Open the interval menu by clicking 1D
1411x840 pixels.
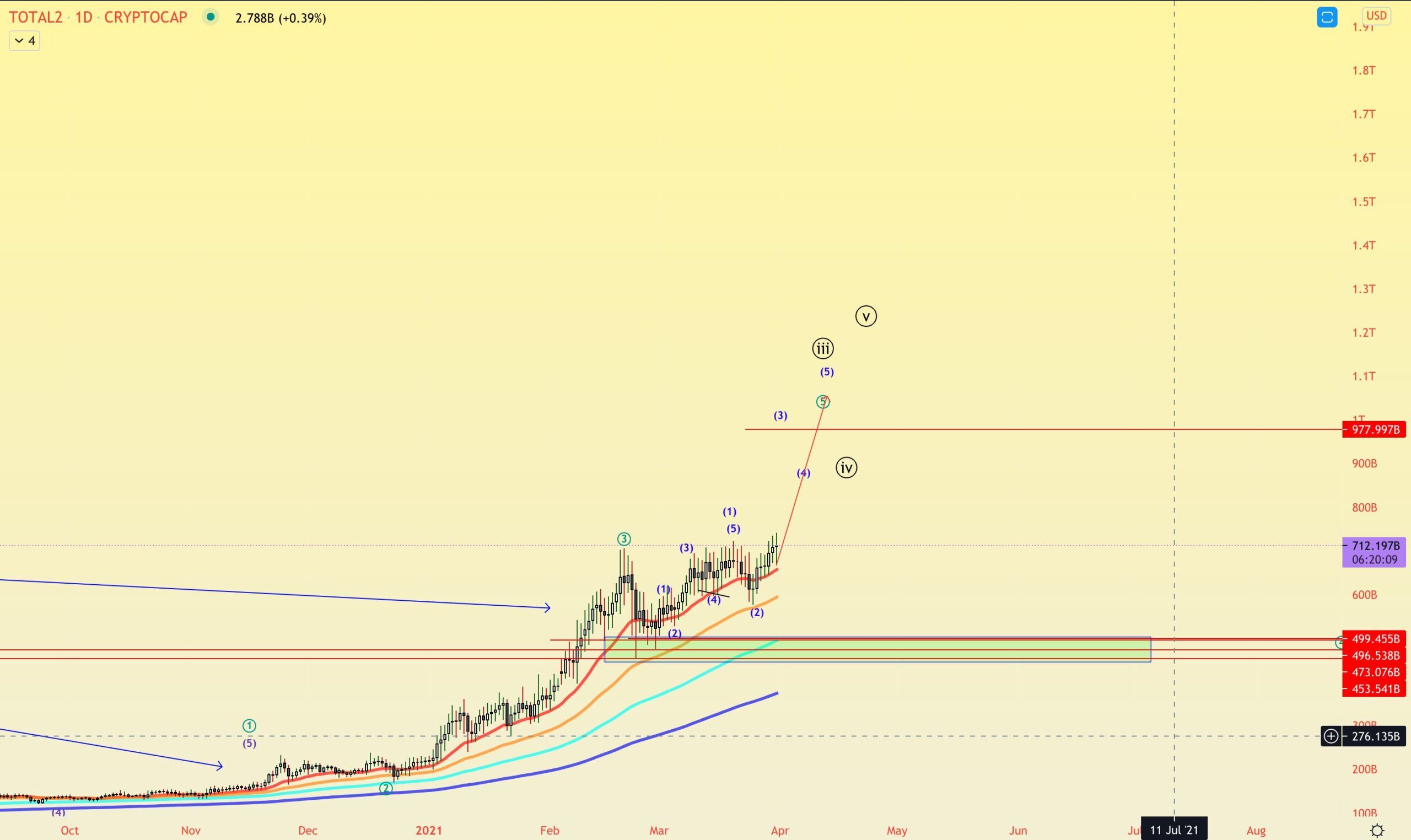tap(85, 17)
